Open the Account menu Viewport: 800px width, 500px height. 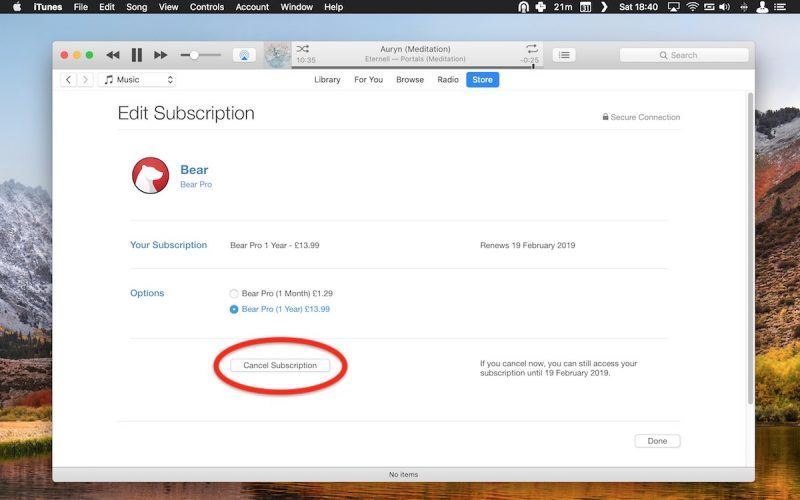click(x=252, y=7)
